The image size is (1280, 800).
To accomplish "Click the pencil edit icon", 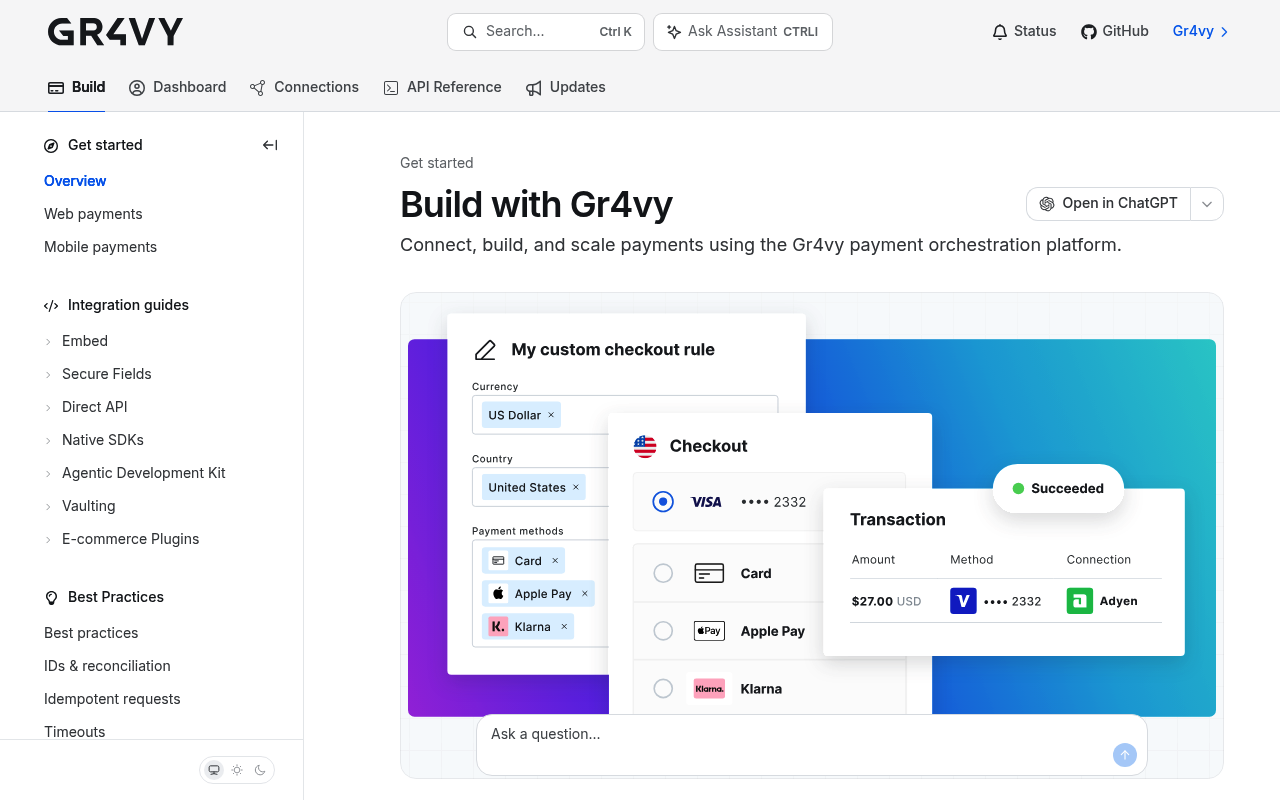I will pos(485,350).
